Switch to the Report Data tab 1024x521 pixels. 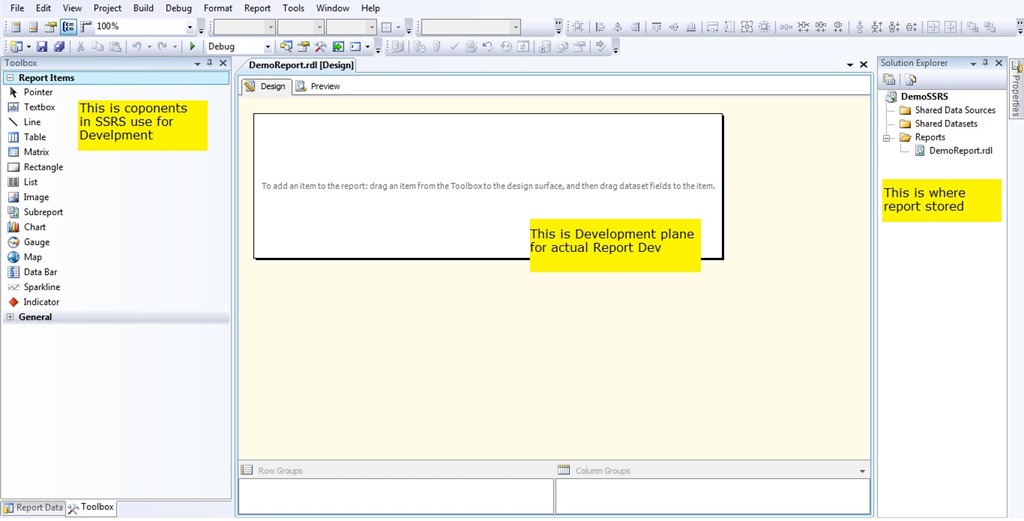tap(33, 508)
